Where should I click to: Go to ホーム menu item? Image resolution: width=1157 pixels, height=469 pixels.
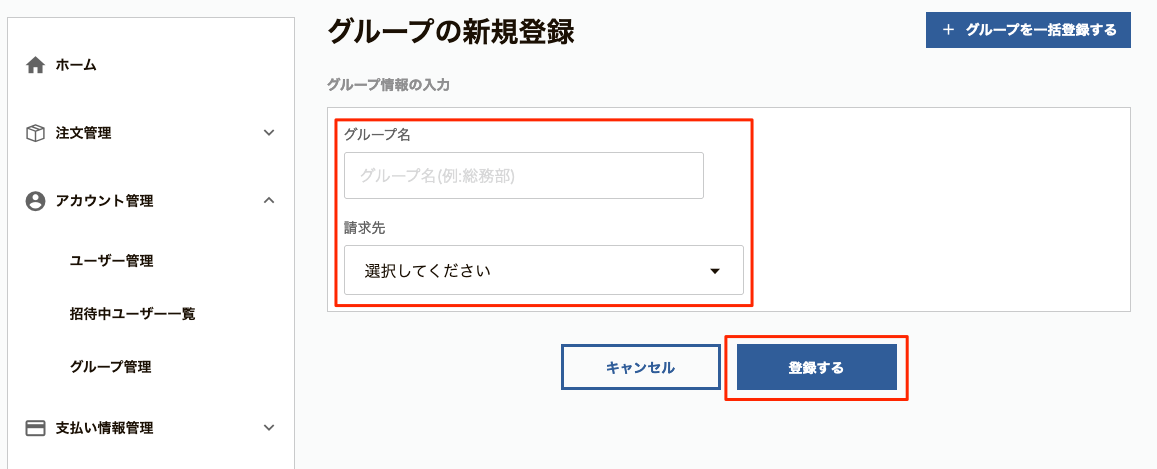click(76, 66)
